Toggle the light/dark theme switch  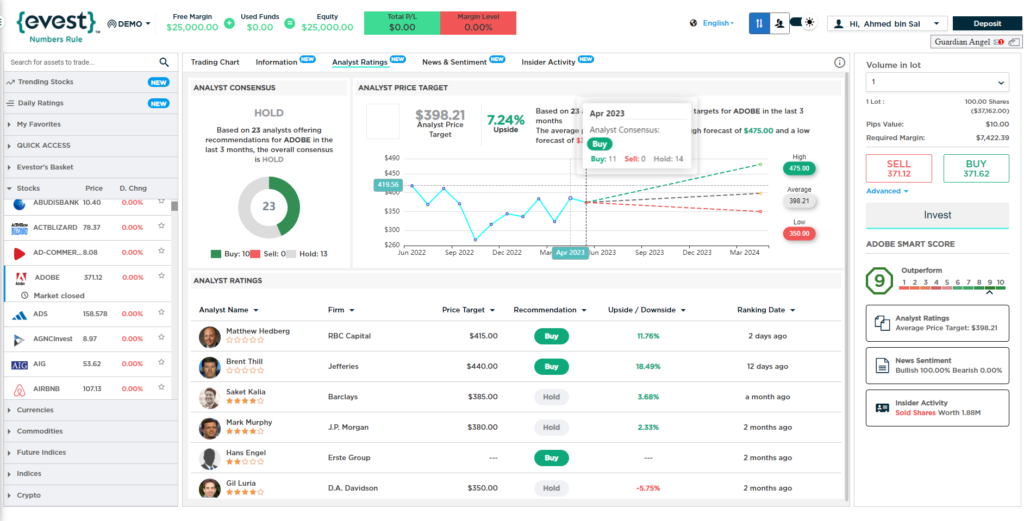[x=803, y=23]
